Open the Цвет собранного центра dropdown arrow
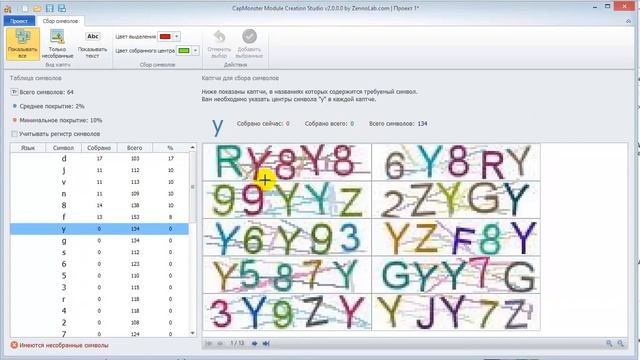Image resolution: width=640 pixels, height=360 pixels. tap(196, 51)
